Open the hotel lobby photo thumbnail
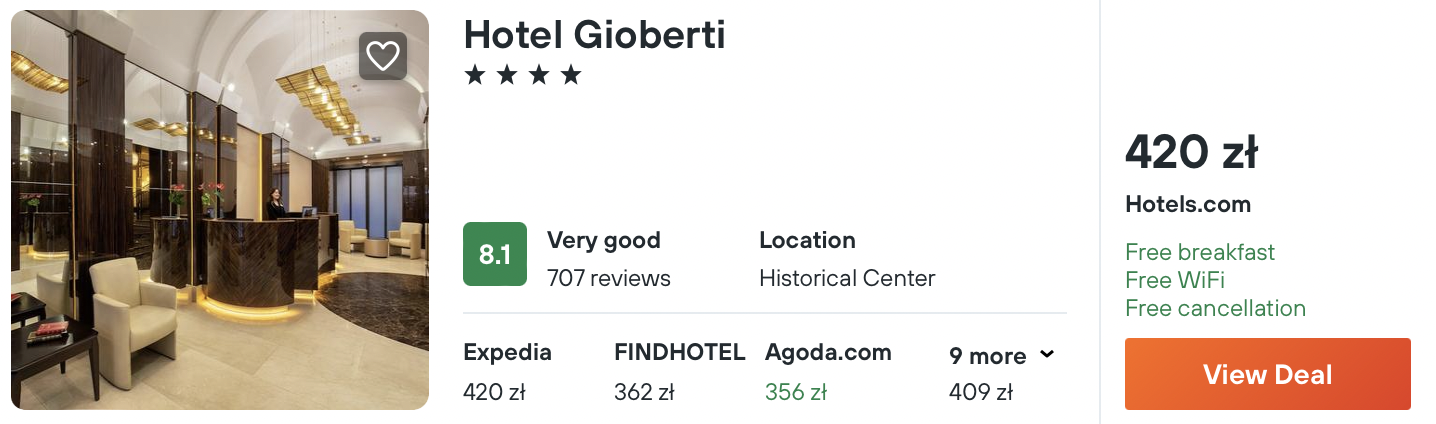The height and width of the screenshot is (424, 1436). [220, 210]
